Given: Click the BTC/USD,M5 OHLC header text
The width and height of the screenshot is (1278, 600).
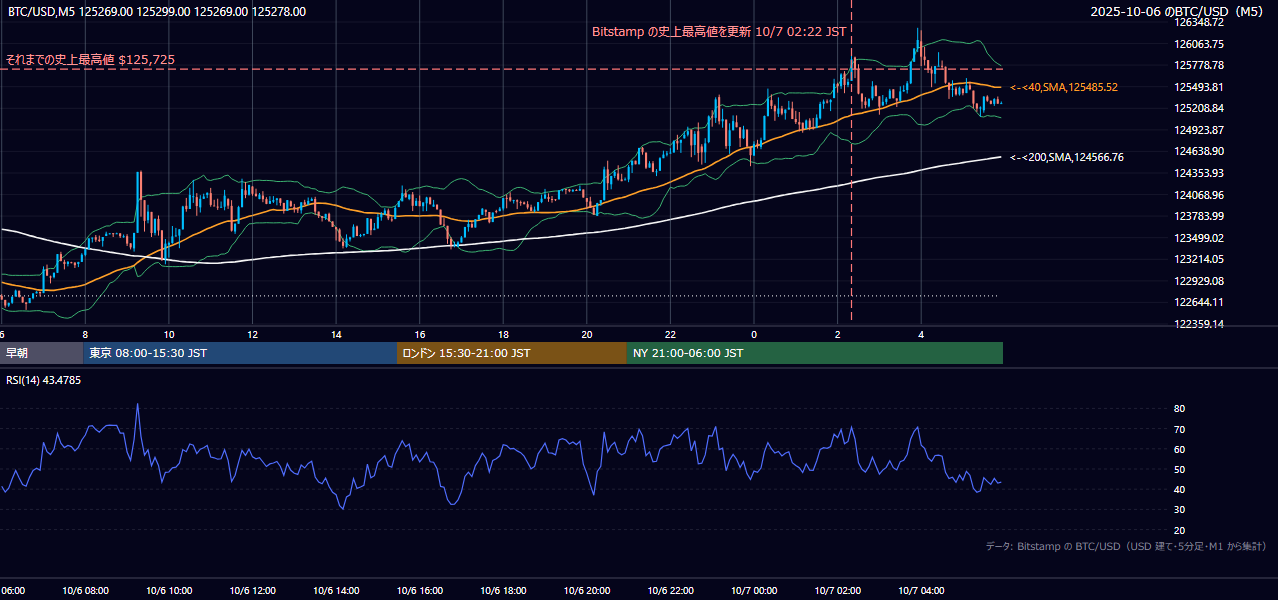Looking at the screenshot, I should pyautogui.click(x=157, y=12).
